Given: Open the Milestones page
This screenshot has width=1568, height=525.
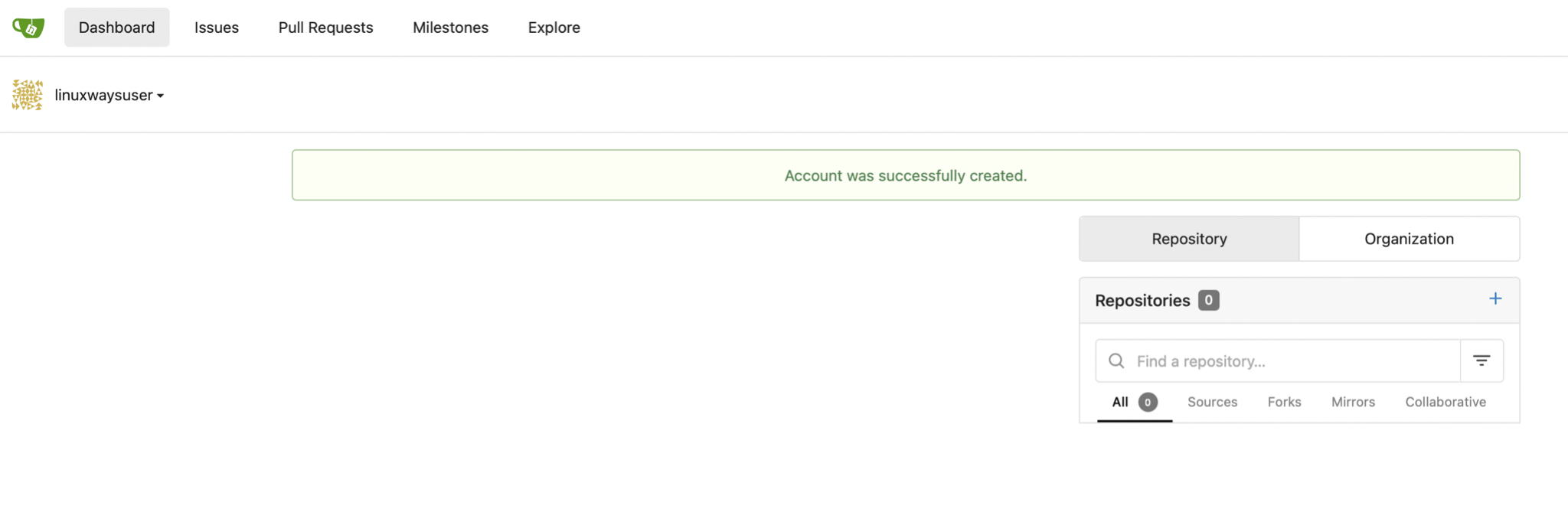Looking at the screenshot, I should click(451, 28).
